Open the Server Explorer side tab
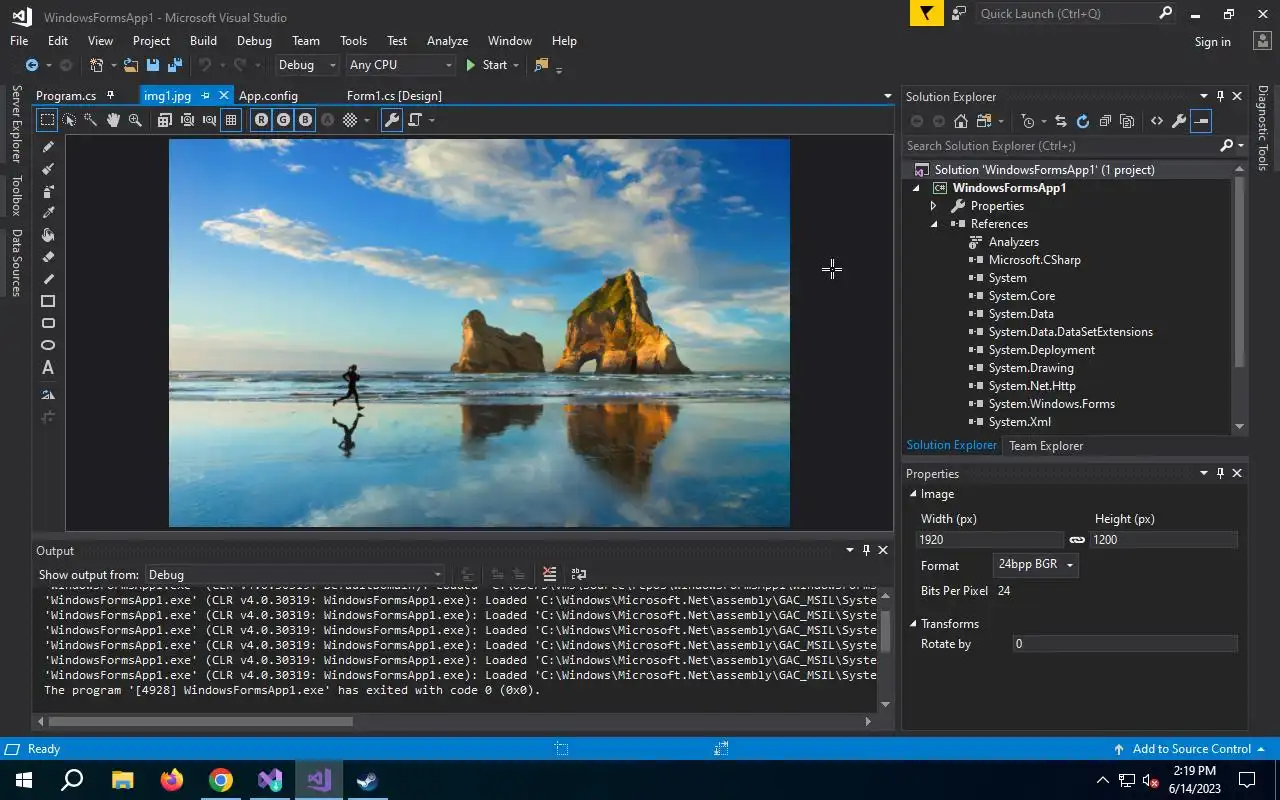This screenshot has width=1280, height=800. 16,124
